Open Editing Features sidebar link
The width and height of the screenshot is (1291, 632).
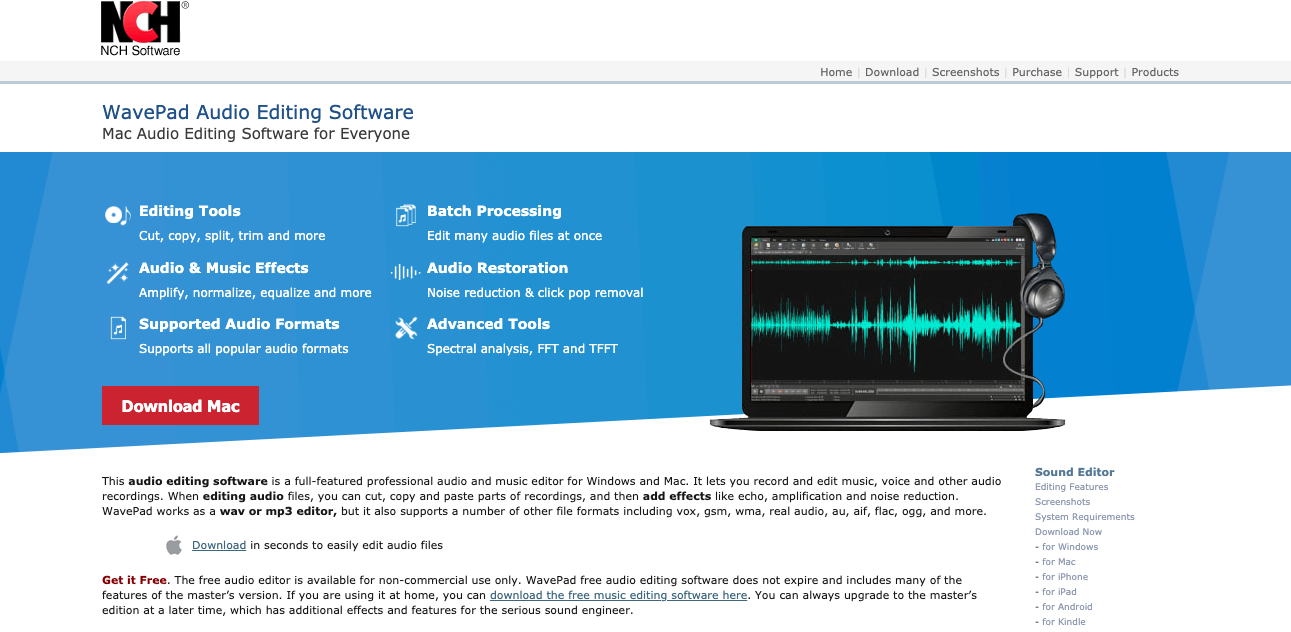[1071, 487]
